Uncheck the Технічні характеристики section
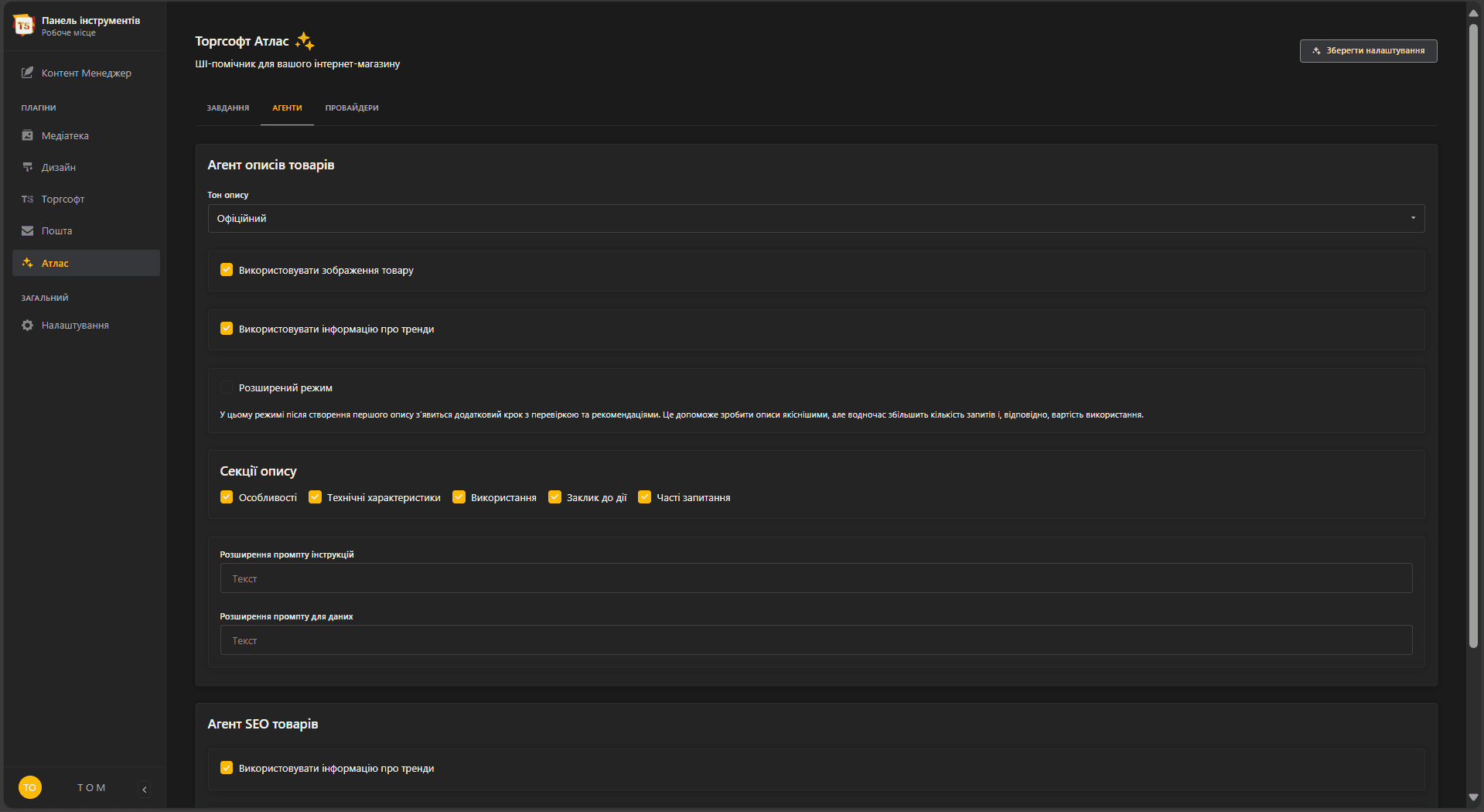Image resolution: width=1484 pixels, height=812 pixels. (315, 497)
